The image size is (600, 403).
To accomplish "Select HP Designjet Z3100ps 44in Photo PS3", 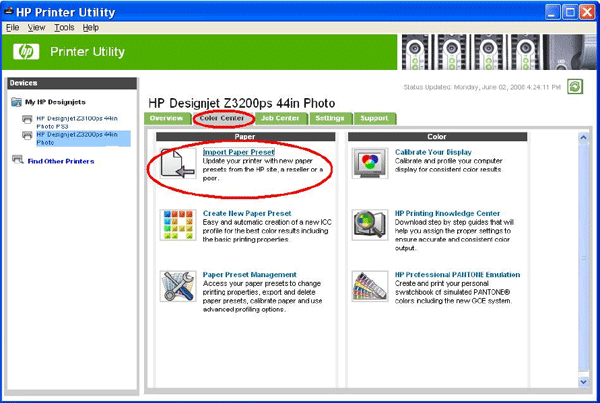I will click(77, 122).
